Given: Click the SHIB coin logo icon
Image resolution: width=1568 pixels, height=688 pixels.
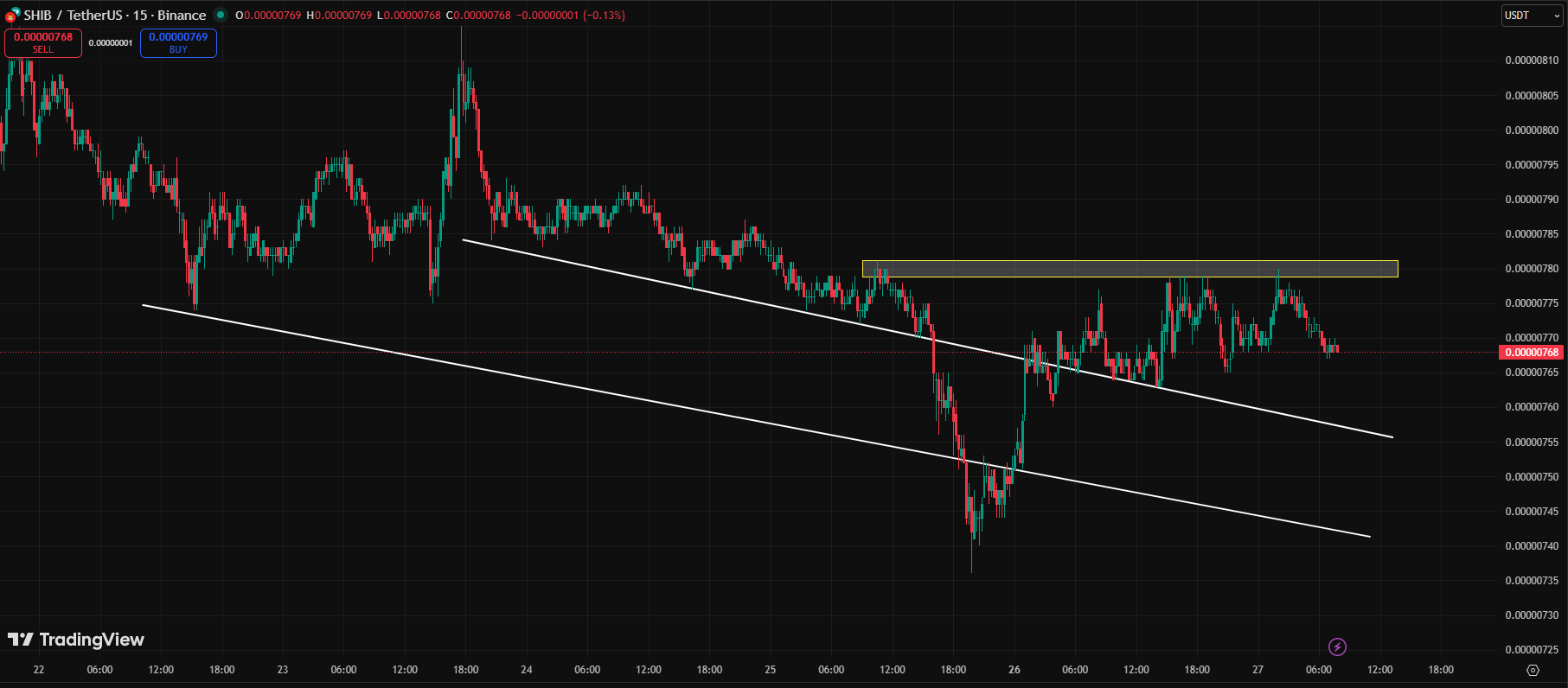Looking at the screenshot, I should pos(12,15).
